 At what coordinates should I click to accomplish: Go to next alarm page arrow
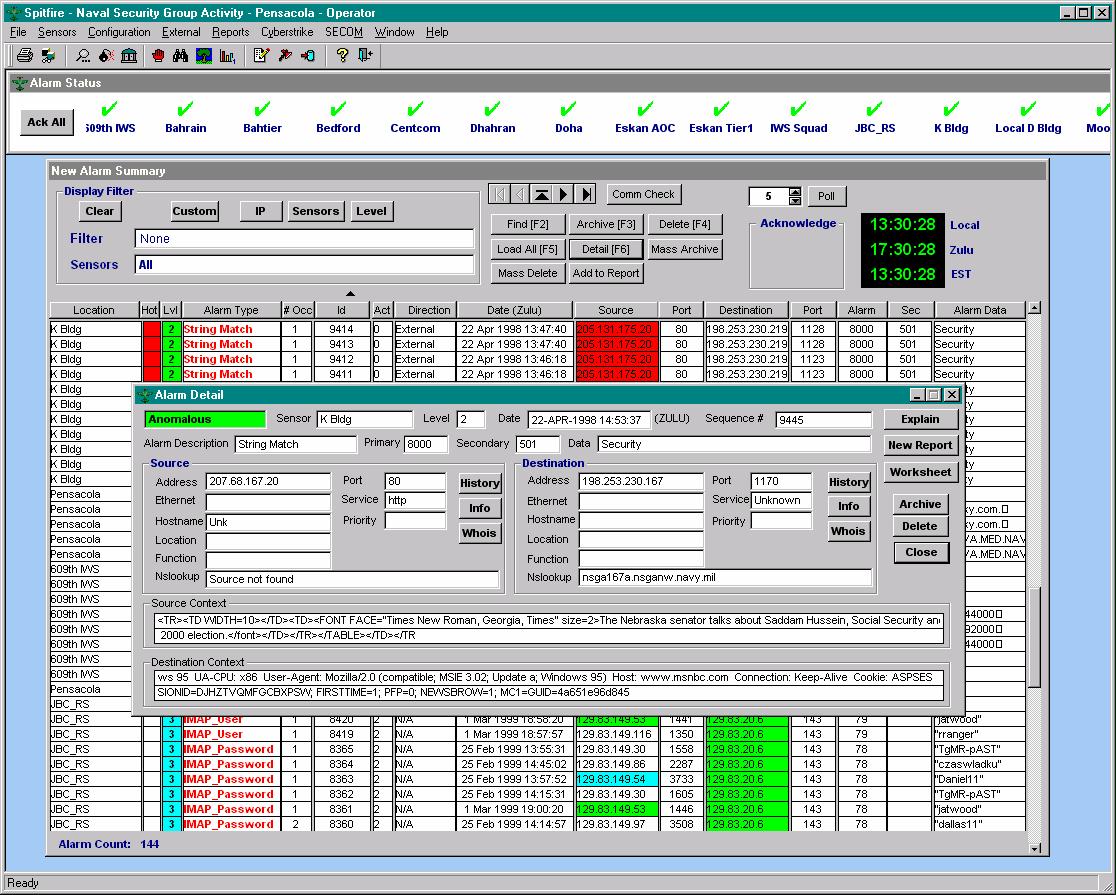tap(564, 194)
